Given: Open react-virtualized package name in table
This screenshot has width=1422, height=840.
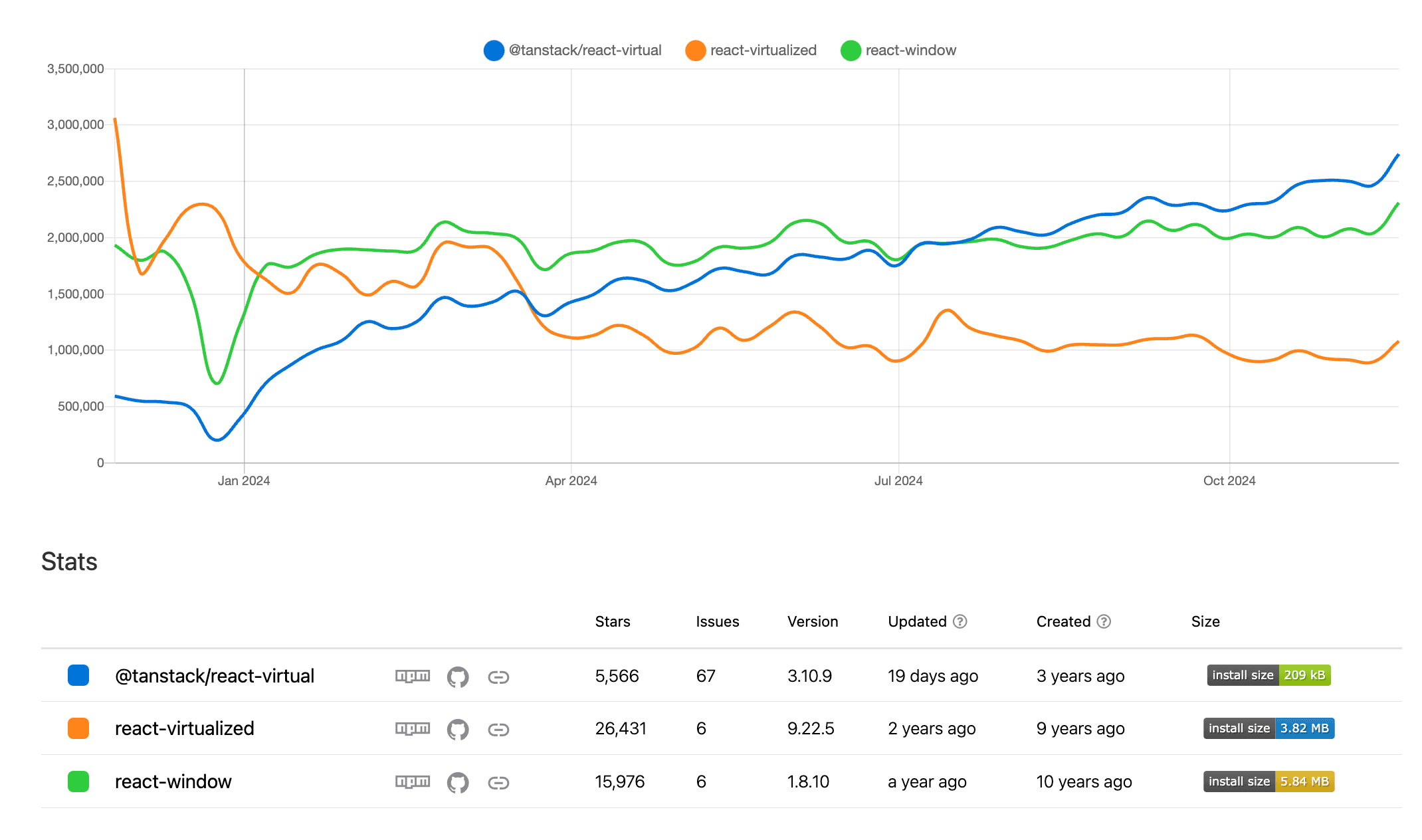Looking at the screenshot, I should (185, 728).
